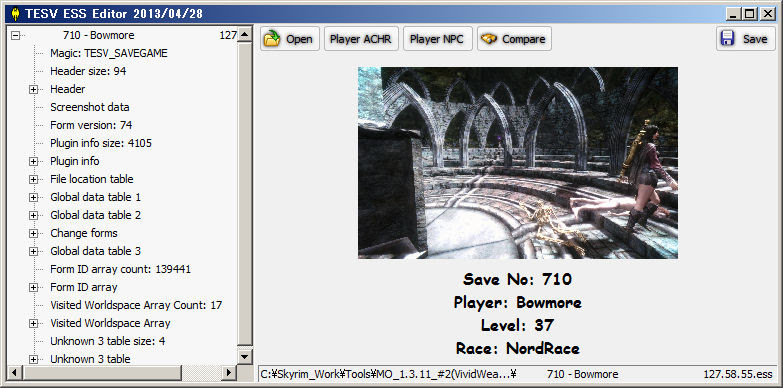Screen dimensions: 783x388
Task: Expand the Plugin info node
Action: point(33,161)
